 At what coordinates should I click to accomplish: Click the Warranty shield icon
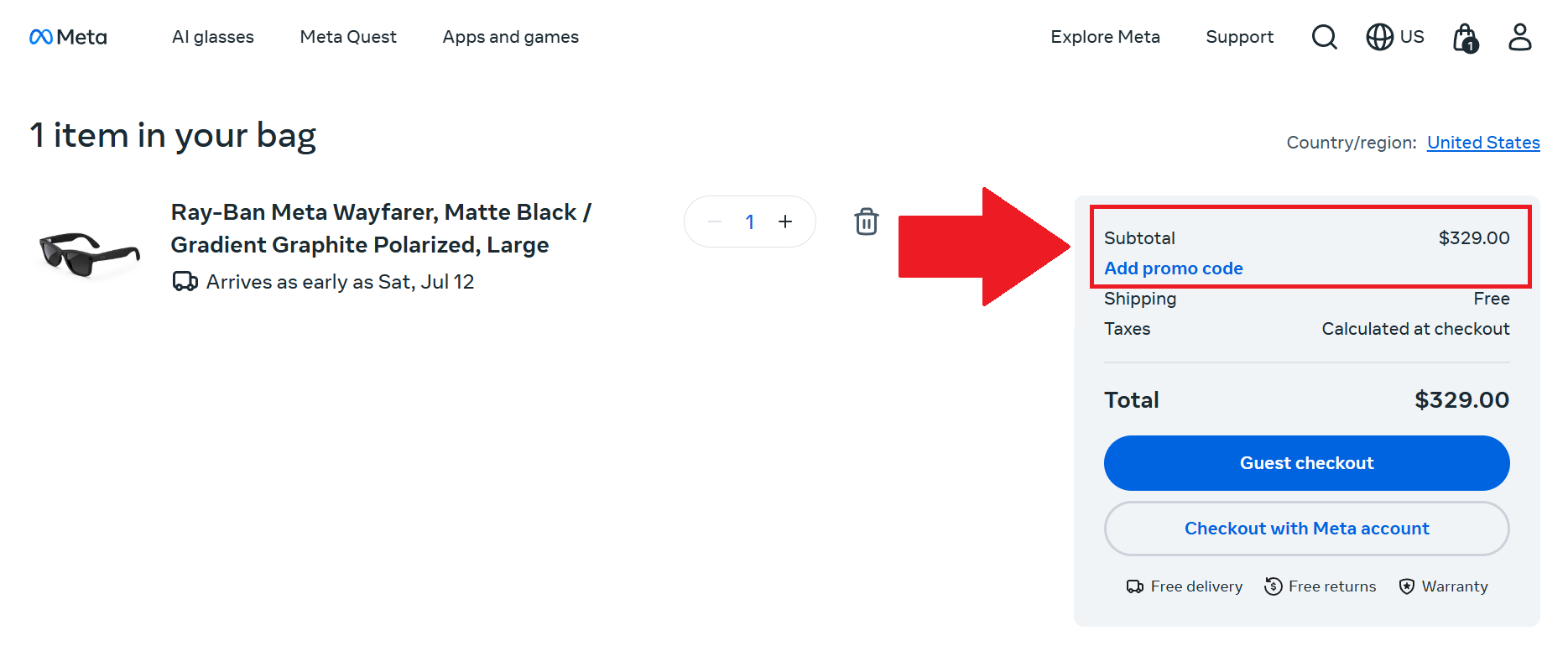coord(1407,586)
